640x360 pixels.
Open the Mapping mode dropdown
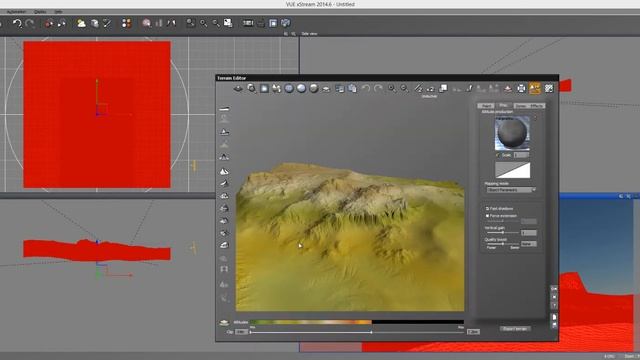pos(511,190)
